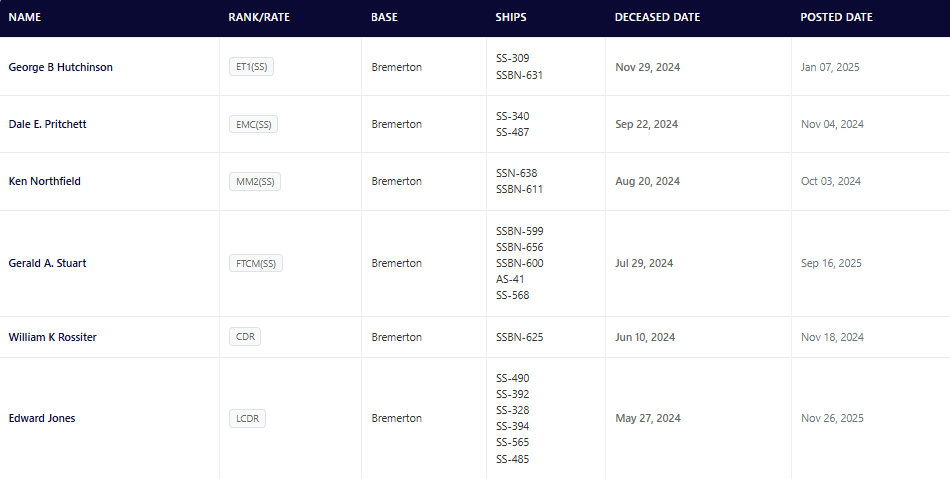Click the FTCM(SS) rank badge
Viewport: 950px width, 479px height.
(x=256, y=263)
